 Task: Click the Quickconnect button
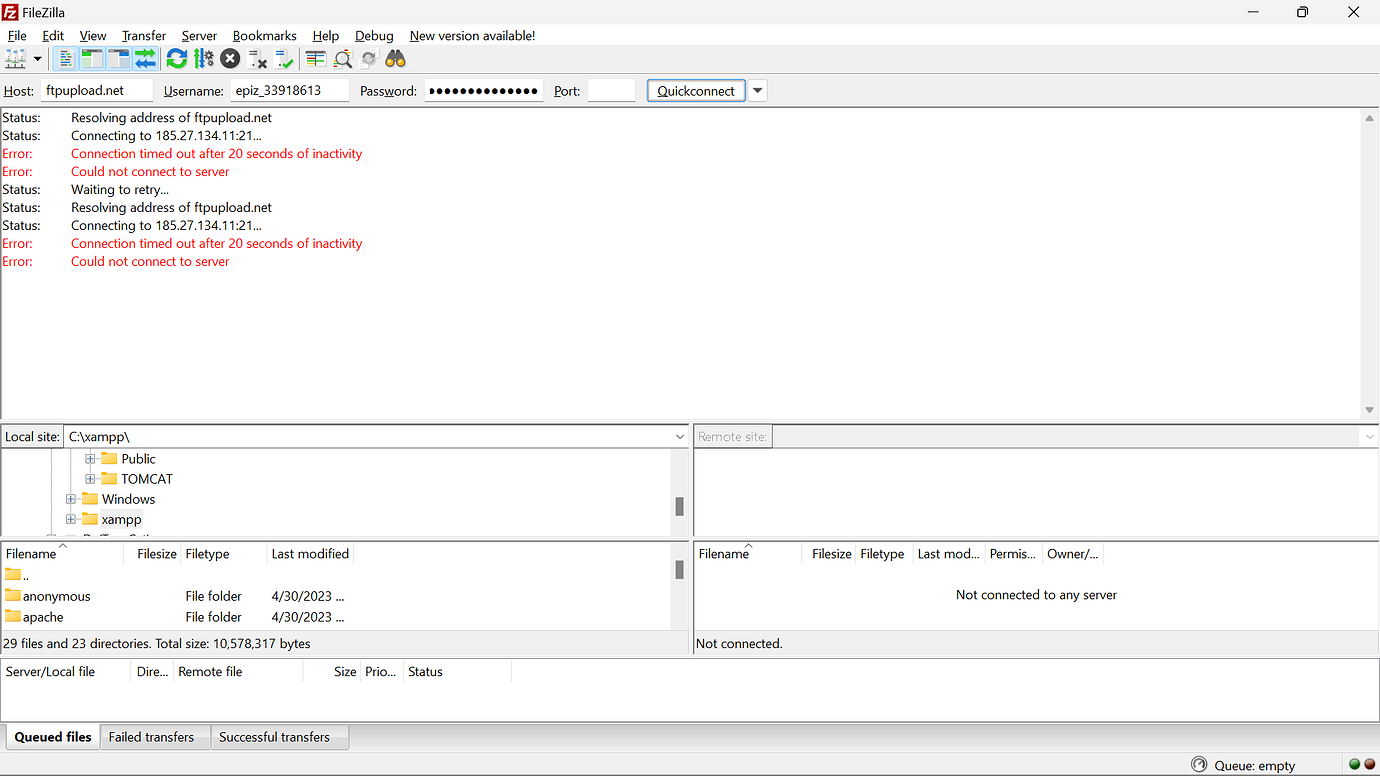click(x=696, y=91)
